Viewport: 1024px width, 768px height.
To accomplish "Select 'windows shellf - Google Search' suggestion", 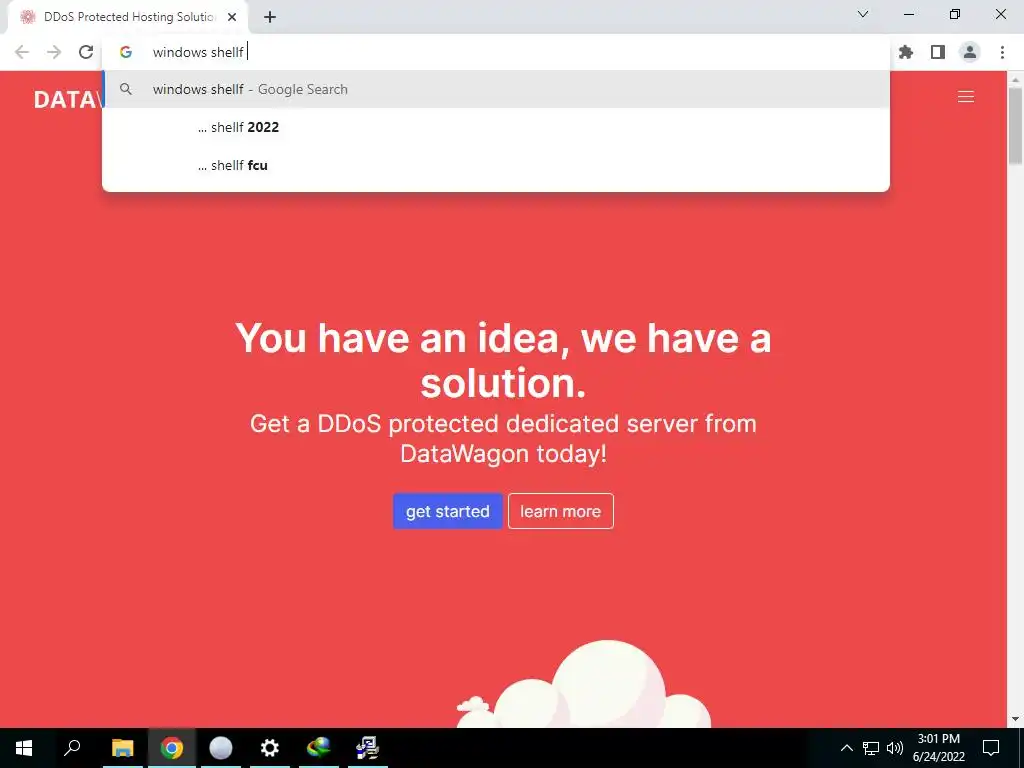I will (x=496, y=89).
